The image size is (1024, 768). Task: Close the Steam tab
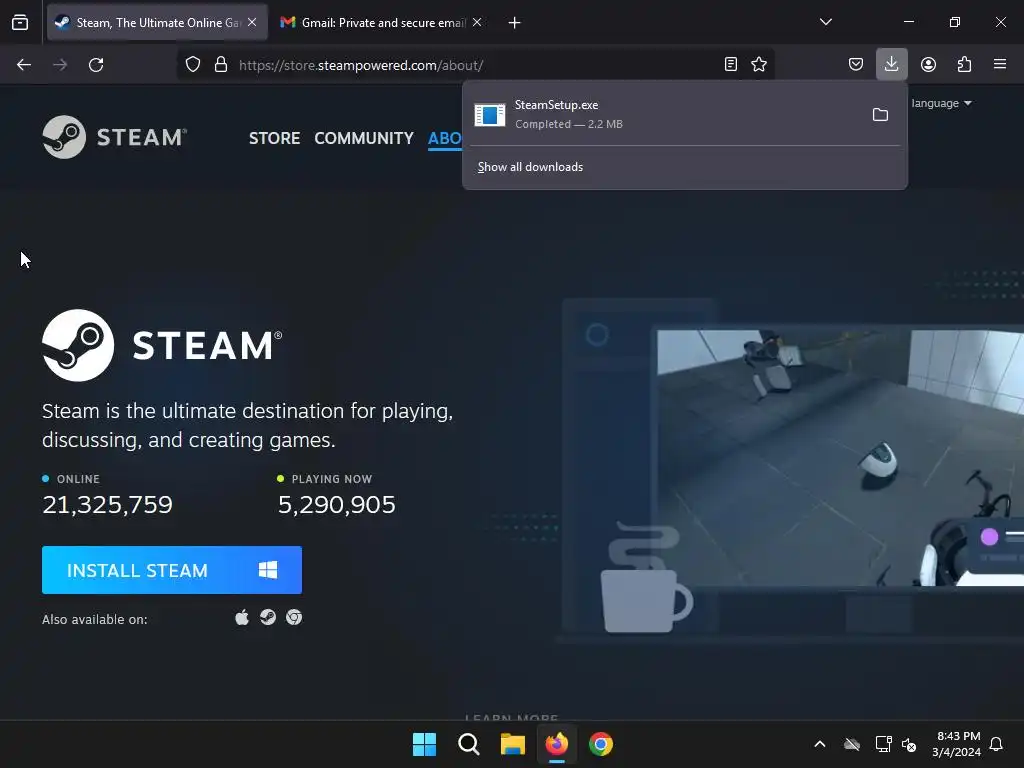[252, 22]
